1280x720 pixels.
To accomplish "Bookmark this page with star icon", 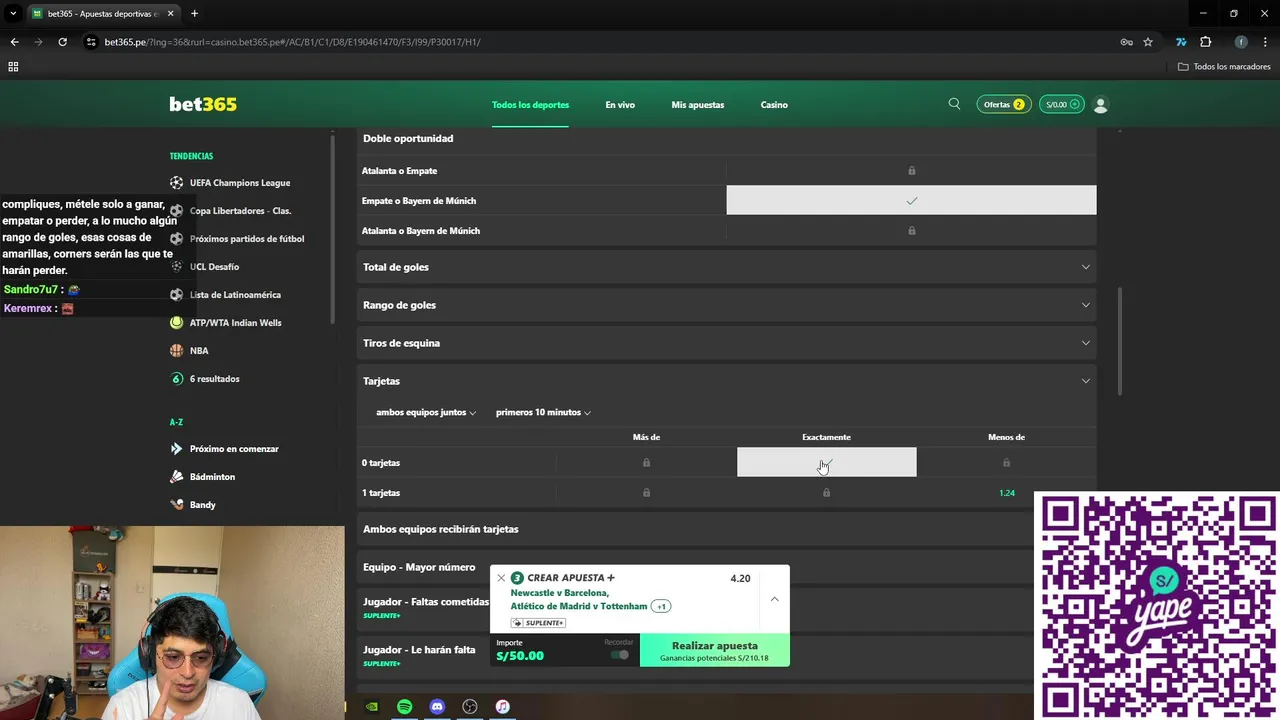I will [x=1148, y=42].
